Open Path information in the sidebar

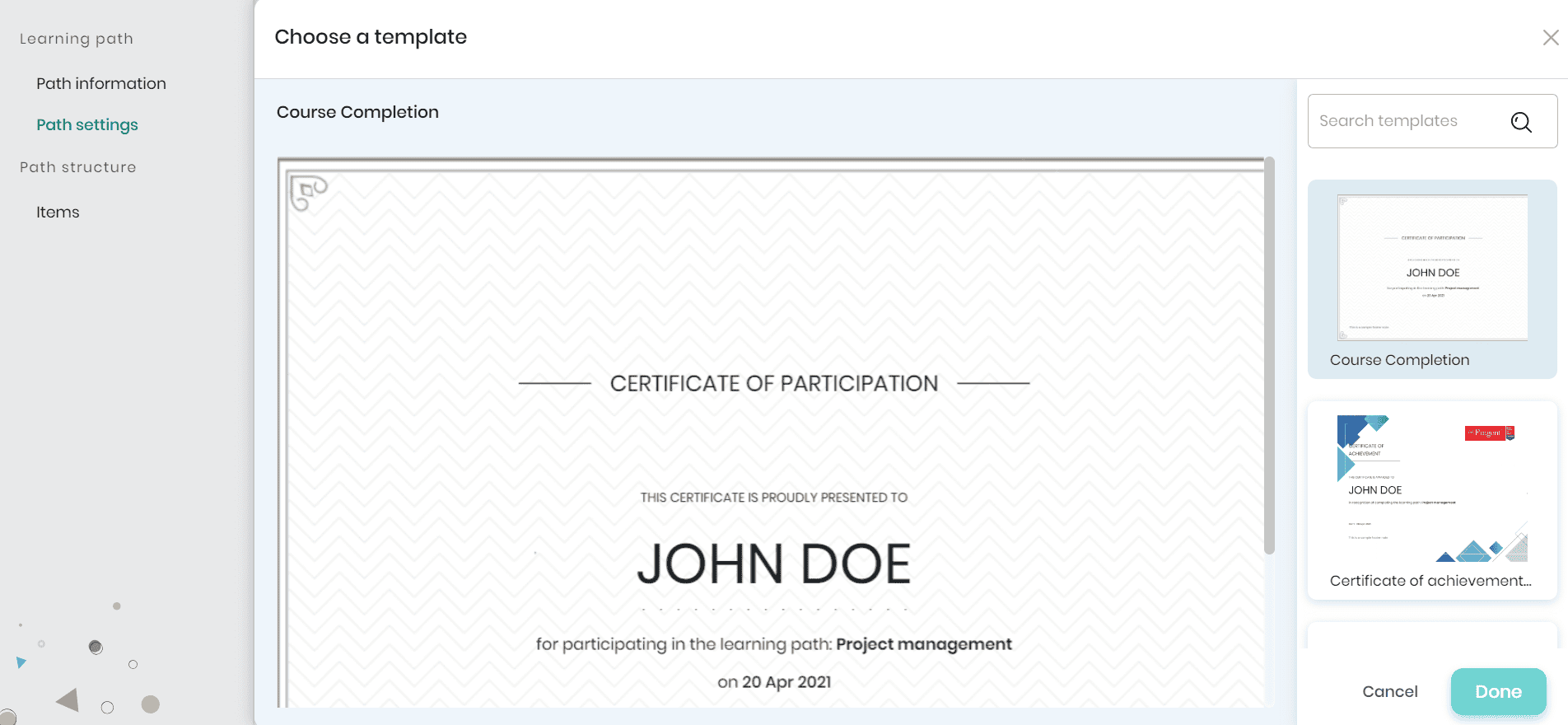tap(101, 83)
